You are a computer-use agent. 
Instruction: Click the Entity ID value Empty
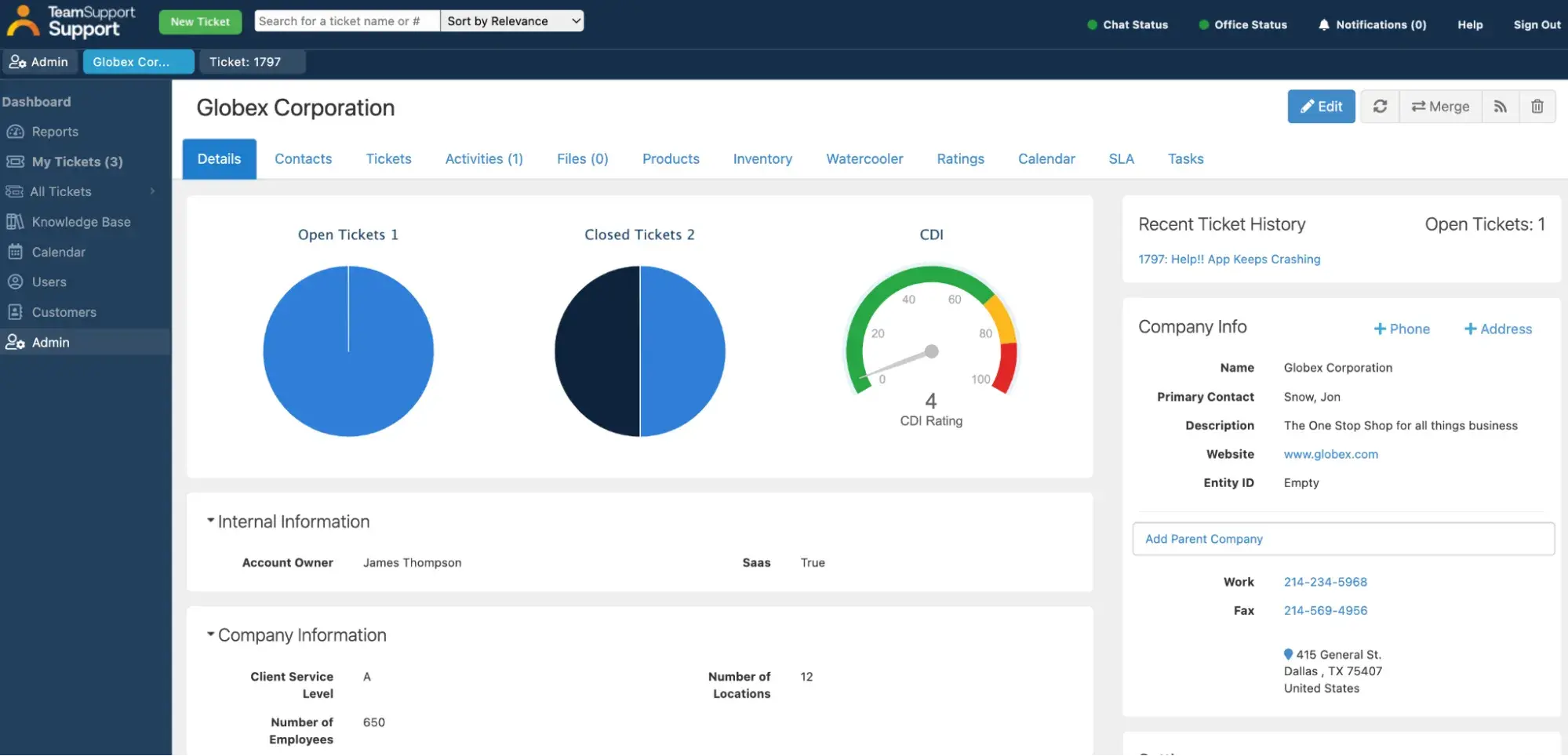coord(1301,483)
